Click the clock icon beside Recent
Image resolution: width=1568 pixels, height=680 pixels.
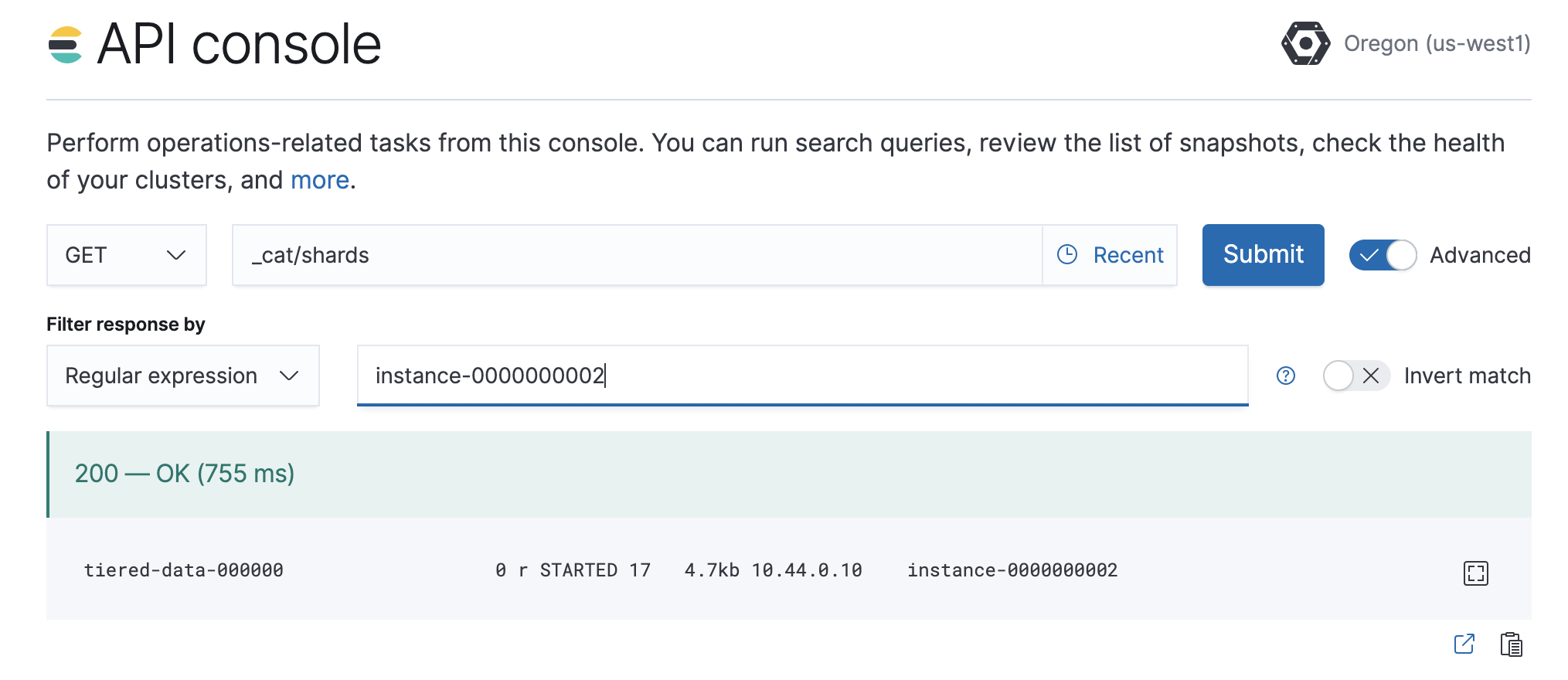(1066, 255)
